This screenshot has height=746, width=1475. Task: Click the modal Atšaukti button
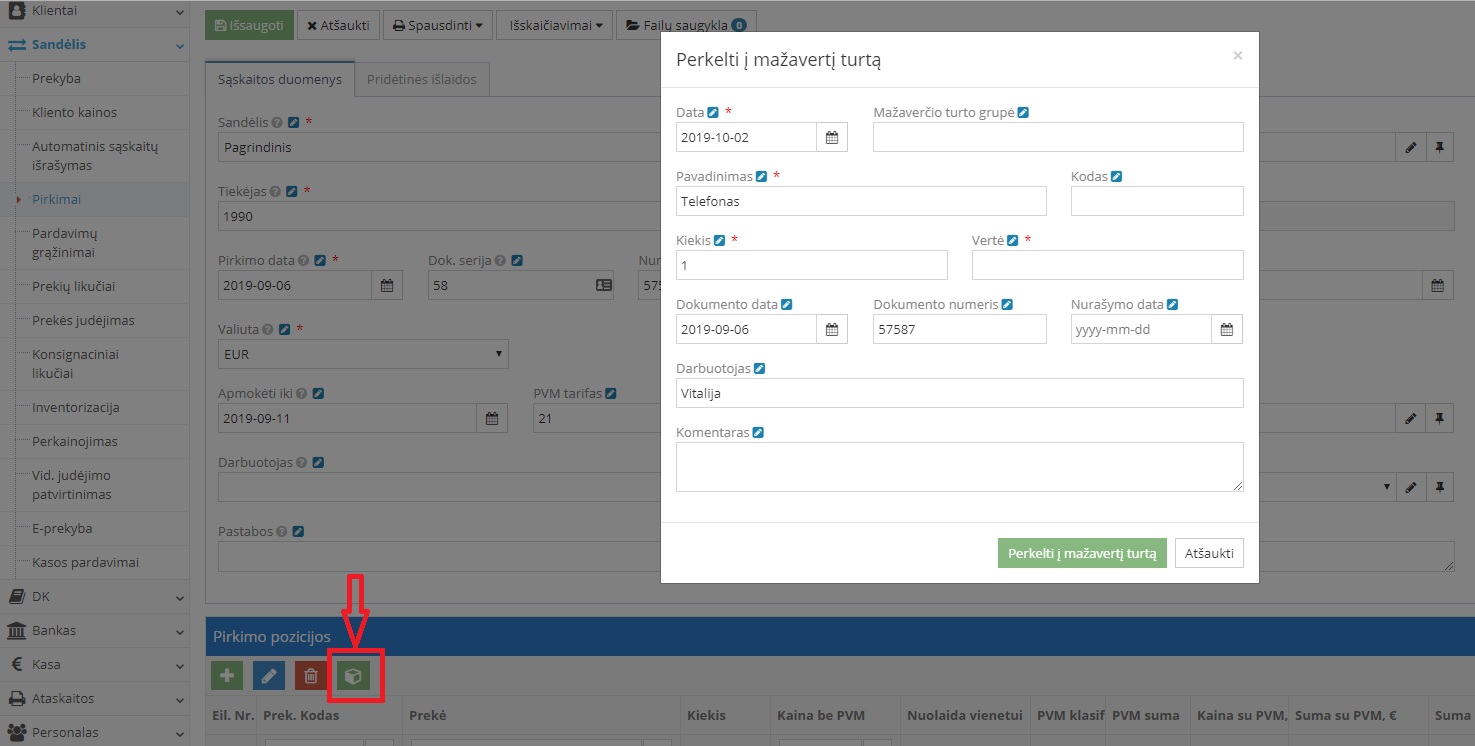click(x=1209, y=553)
